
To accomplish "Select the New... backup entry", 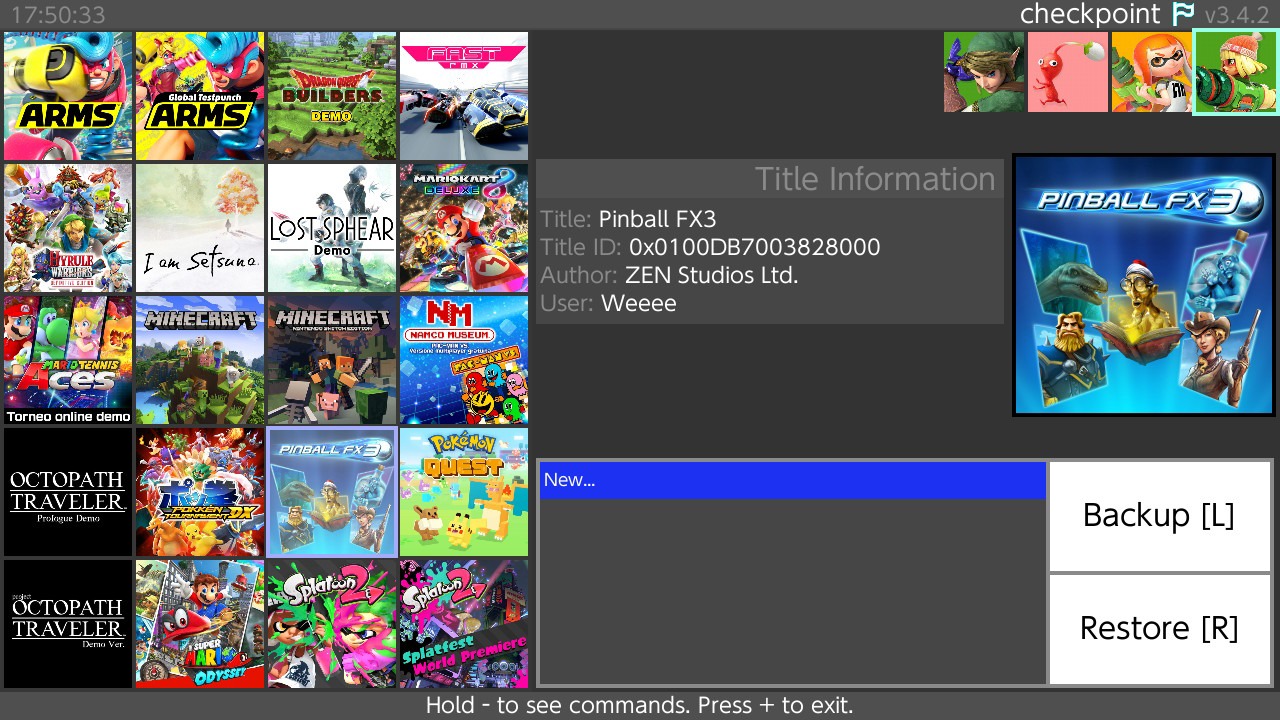I will [x=793, y=480].
